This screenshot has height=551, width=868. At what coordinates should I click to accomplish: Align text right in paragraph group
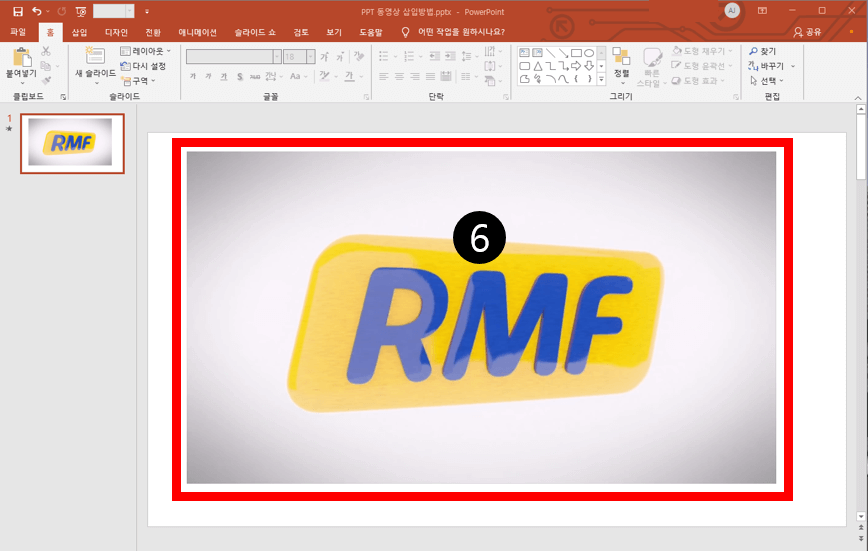415,77
